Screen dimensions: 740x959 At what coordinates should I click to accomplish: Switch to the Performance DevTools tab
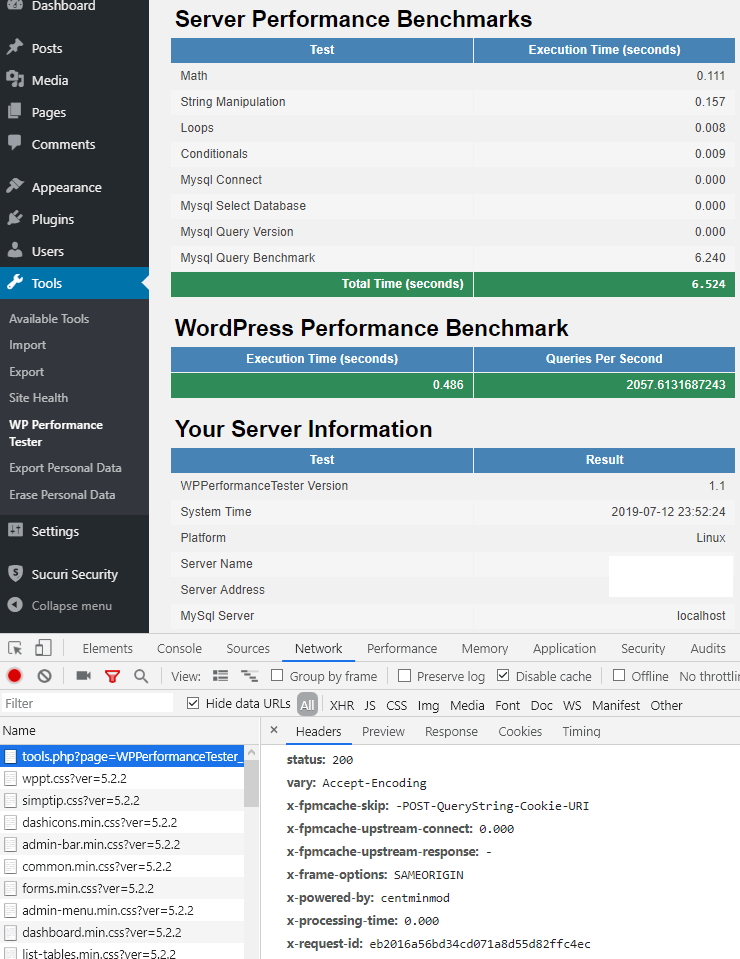tap(402, 648)
